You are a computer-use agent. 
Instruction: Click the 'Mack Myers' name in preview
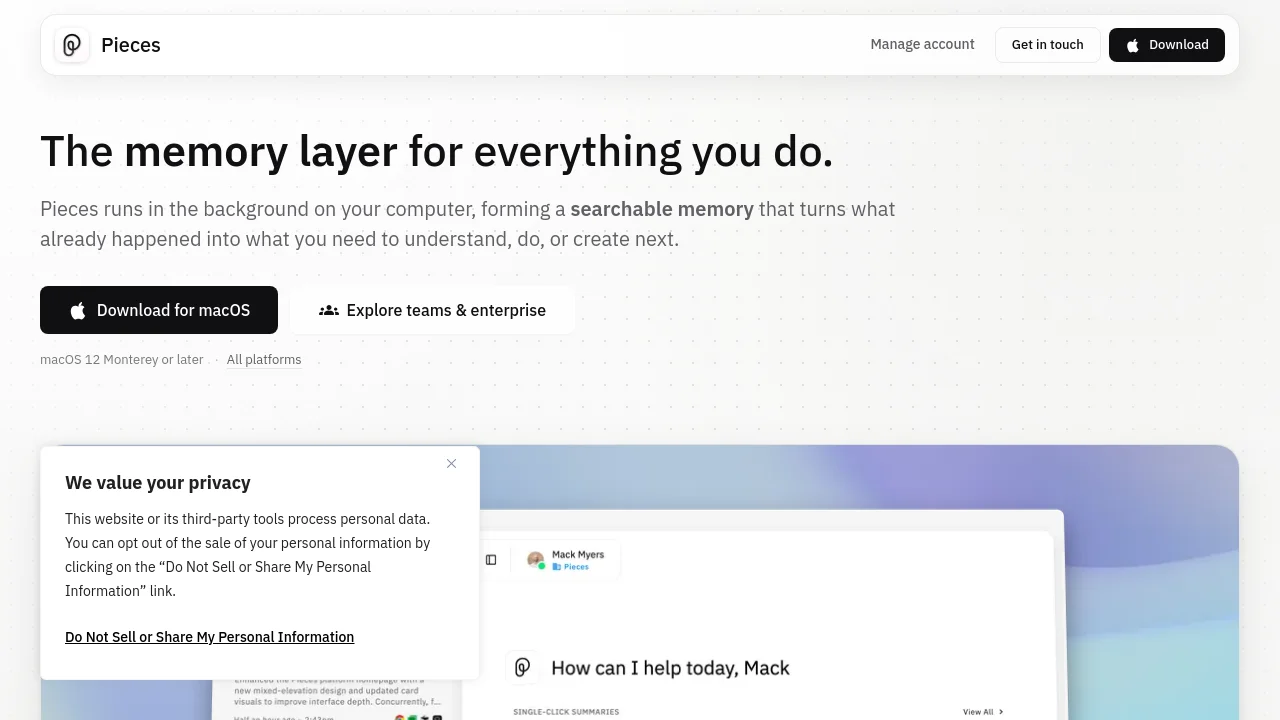tap(578, 554)
